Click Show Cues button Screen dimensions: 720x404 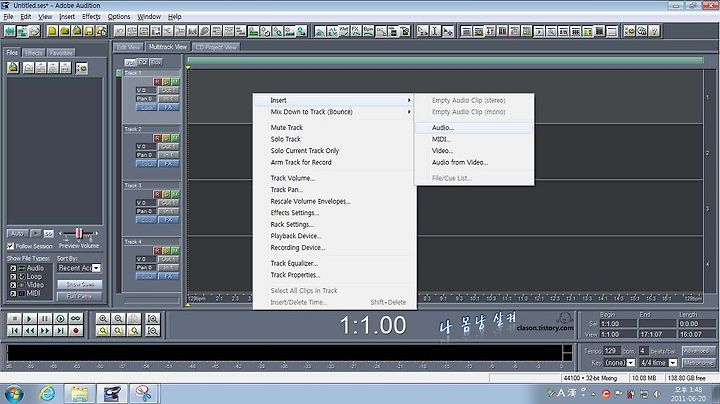tap(80, 285)
